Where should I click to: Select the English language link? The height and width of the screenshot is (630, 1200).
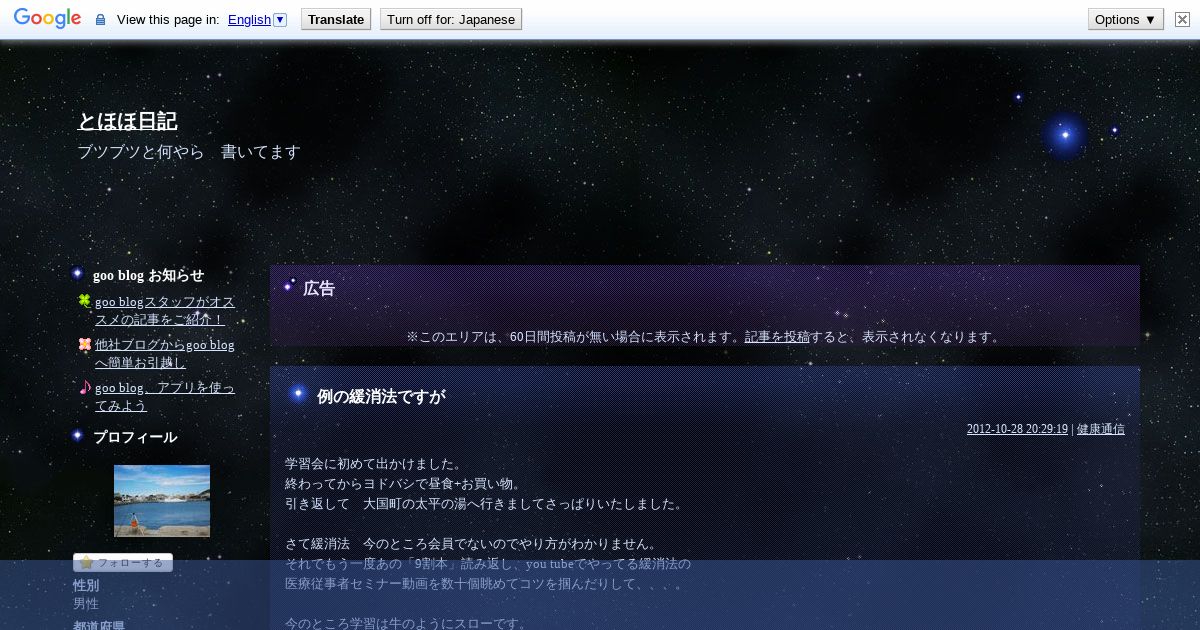249,20
